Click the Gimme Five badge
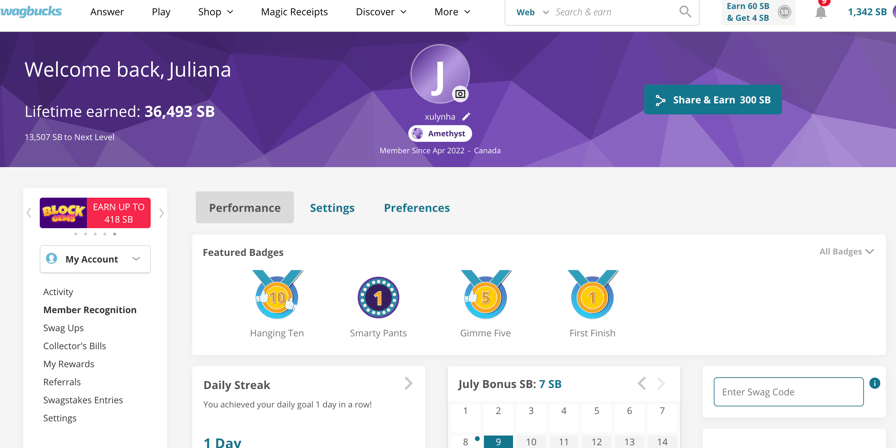The width and height of the screenshot is (896, 448). (485, 295)
